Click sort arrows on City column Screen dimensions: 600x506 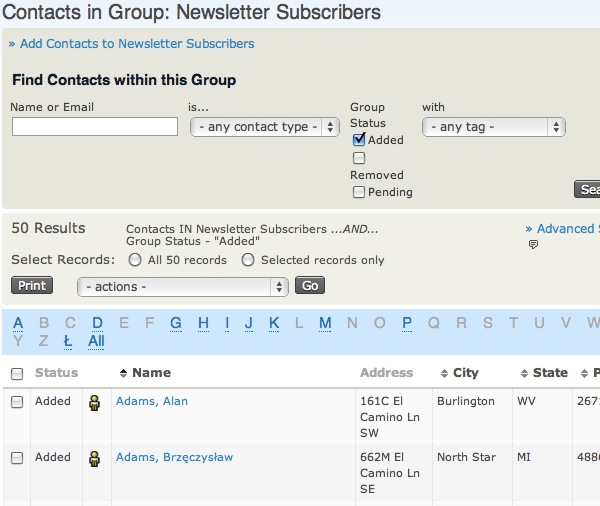click(443, 374)
